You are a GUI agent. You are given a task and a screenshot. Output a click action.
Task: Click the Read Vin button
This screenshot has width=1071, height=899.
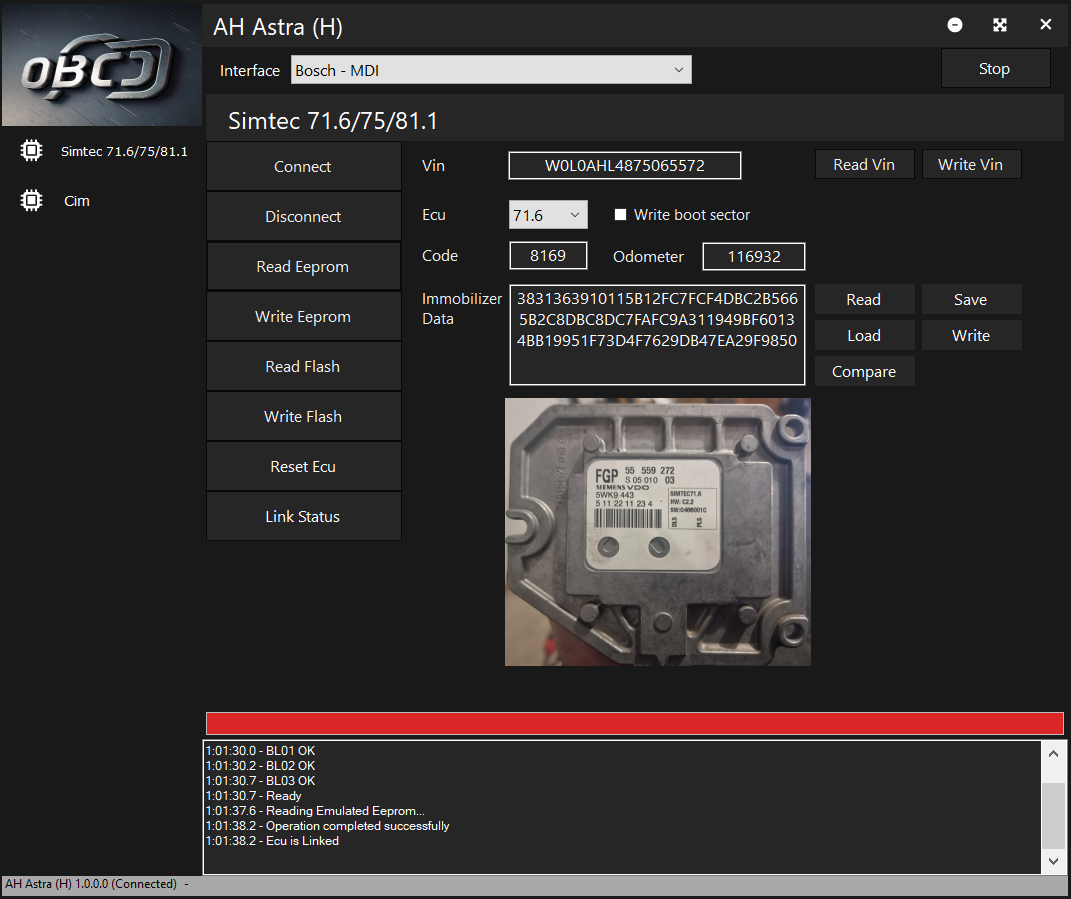click(x=864, y=165)
